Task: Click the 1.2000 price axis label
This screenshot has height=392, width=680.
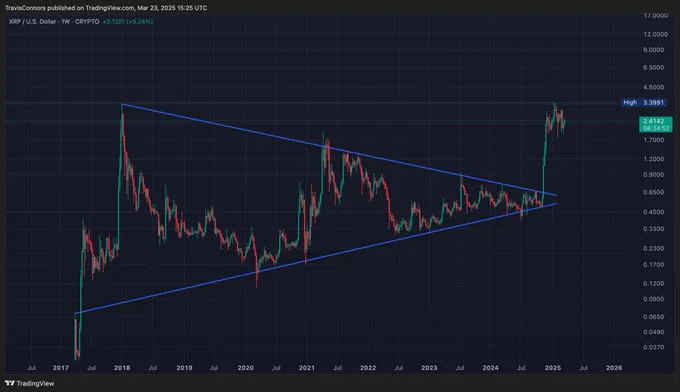Action: click(655, 159)
